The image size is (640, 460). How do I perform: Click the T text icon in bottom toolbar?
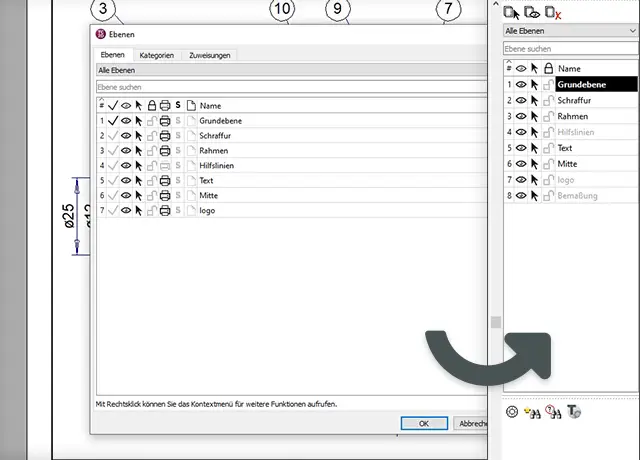pos(574,412)
